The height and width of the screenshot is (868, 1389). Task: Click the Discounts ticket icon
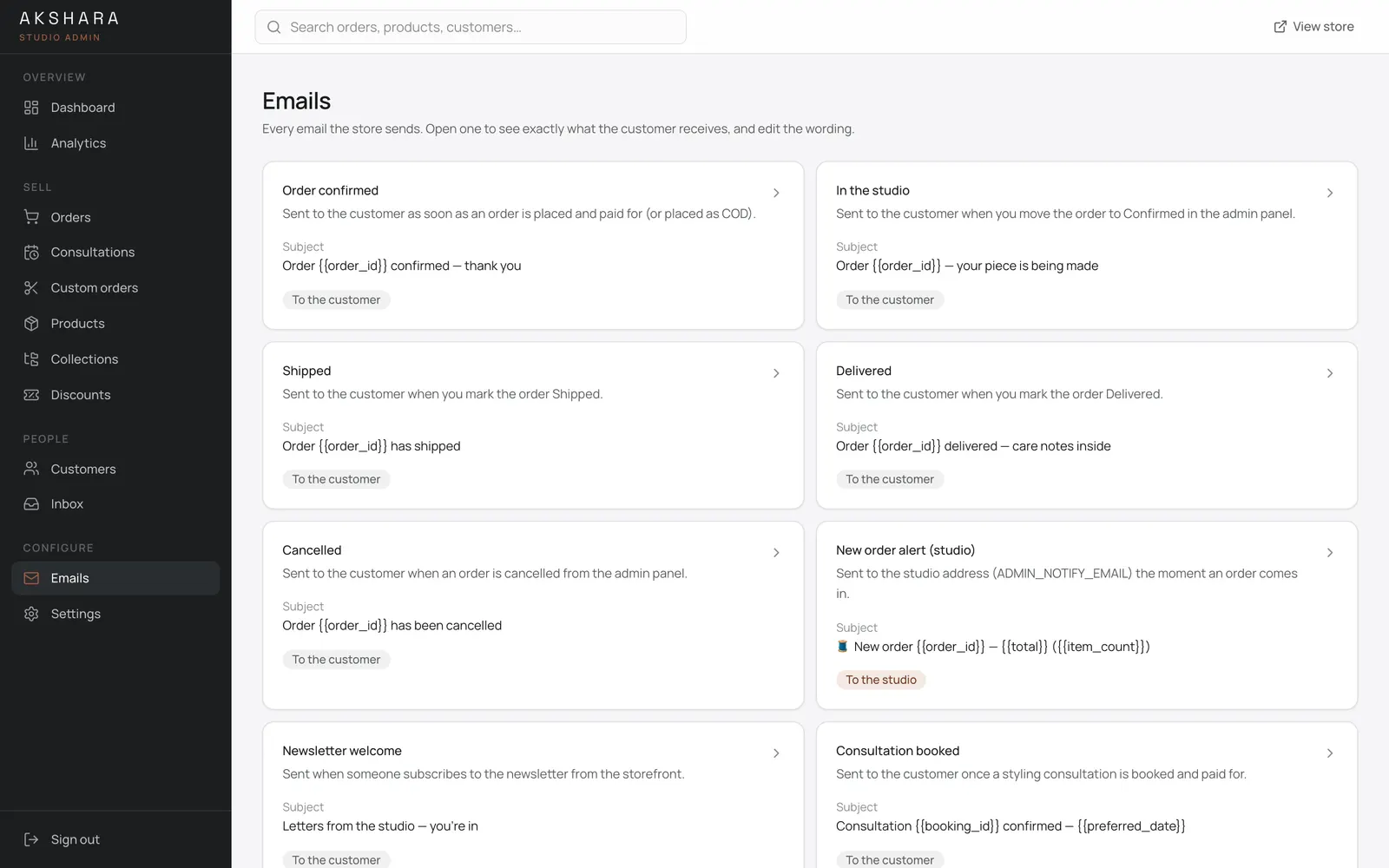(31, 395)
